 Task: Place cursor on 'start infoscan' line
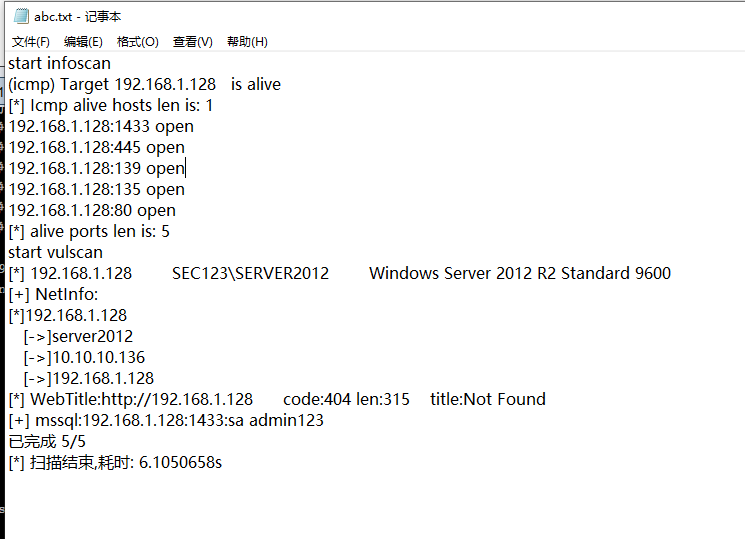59,63
